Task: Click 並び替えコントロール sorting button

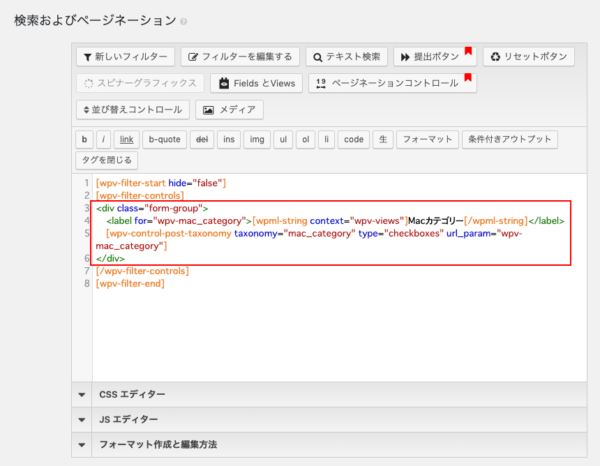Action: pyautogui.click(x=134, y=110)
